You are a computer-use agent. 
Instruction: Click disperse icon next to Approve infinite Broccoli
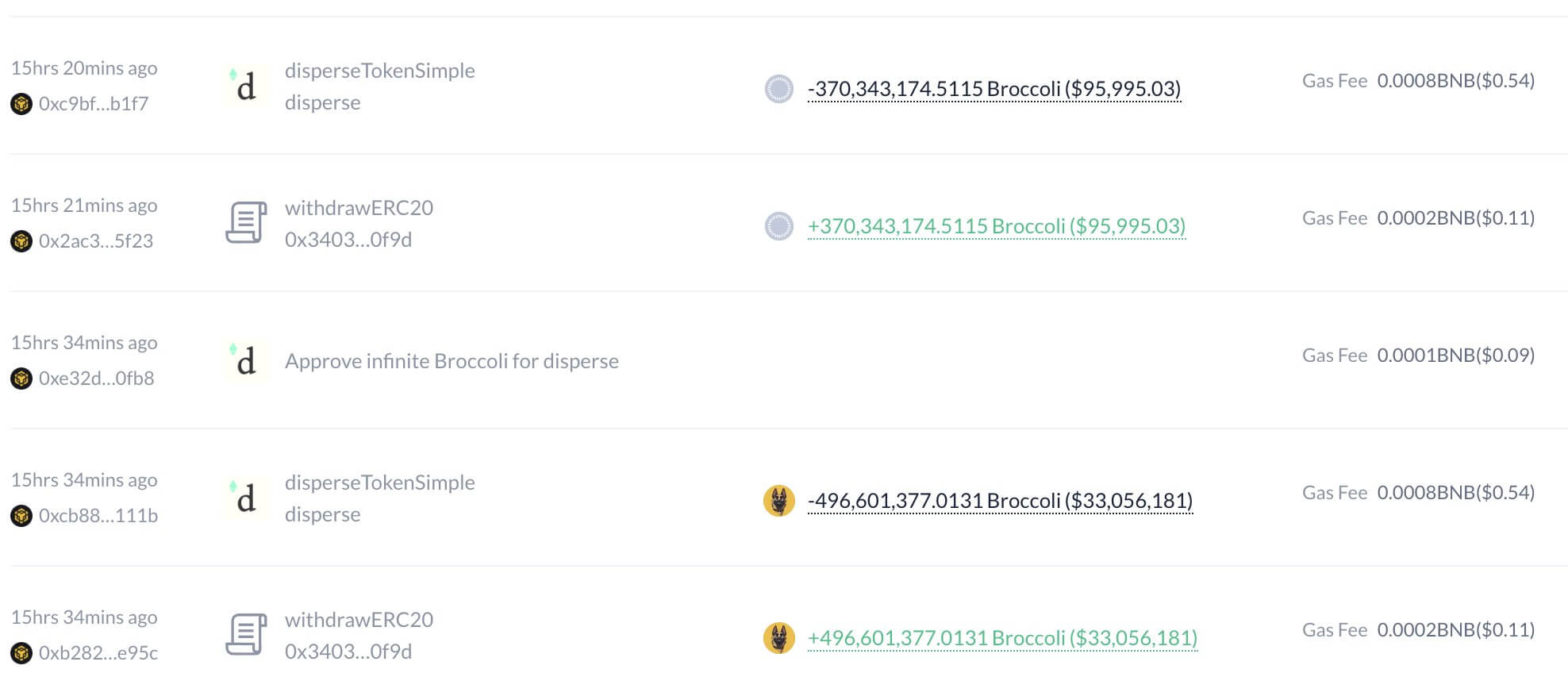pos(246,361)
